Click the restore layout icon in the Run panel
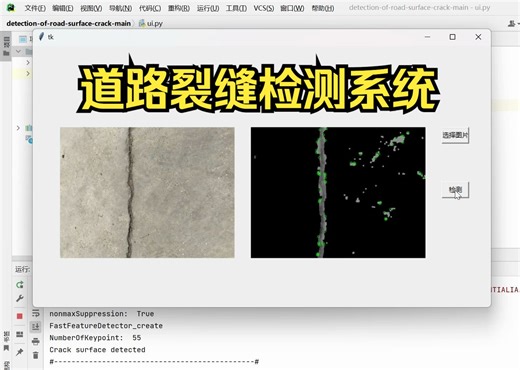 click(20, 334)
